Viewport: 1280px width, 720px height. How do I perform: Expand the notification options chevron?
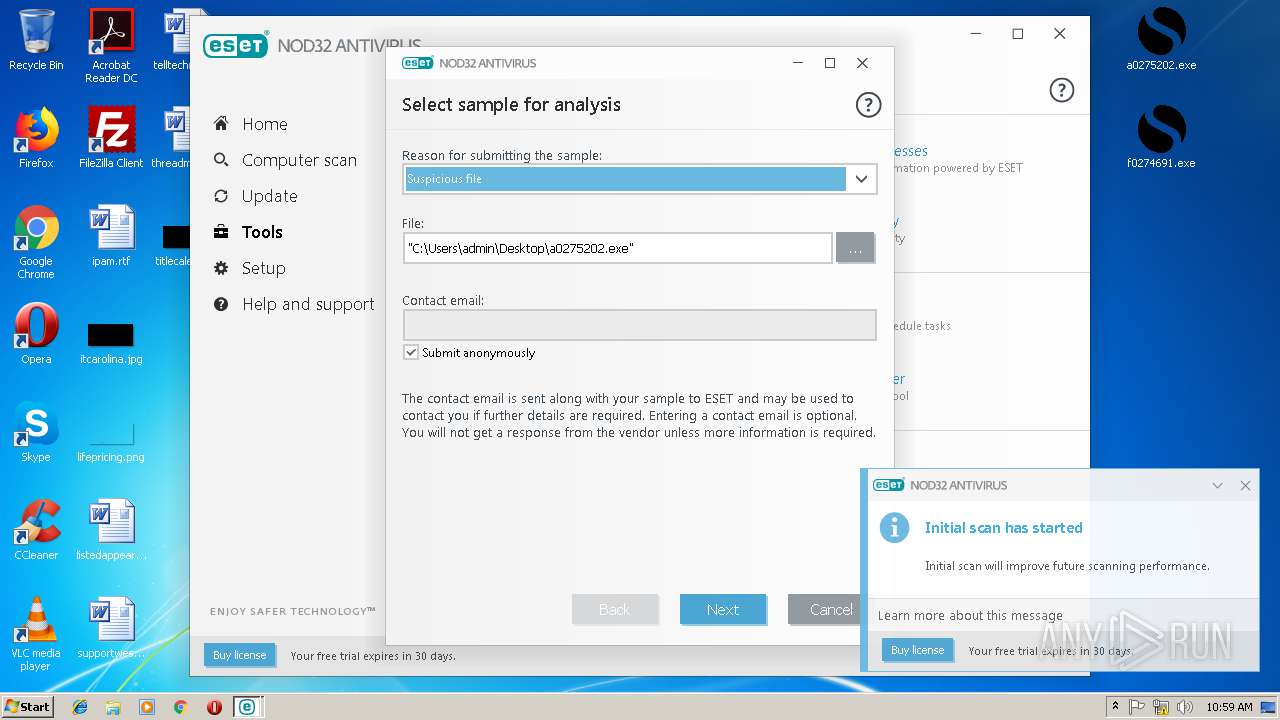(x=1217, y=485)
